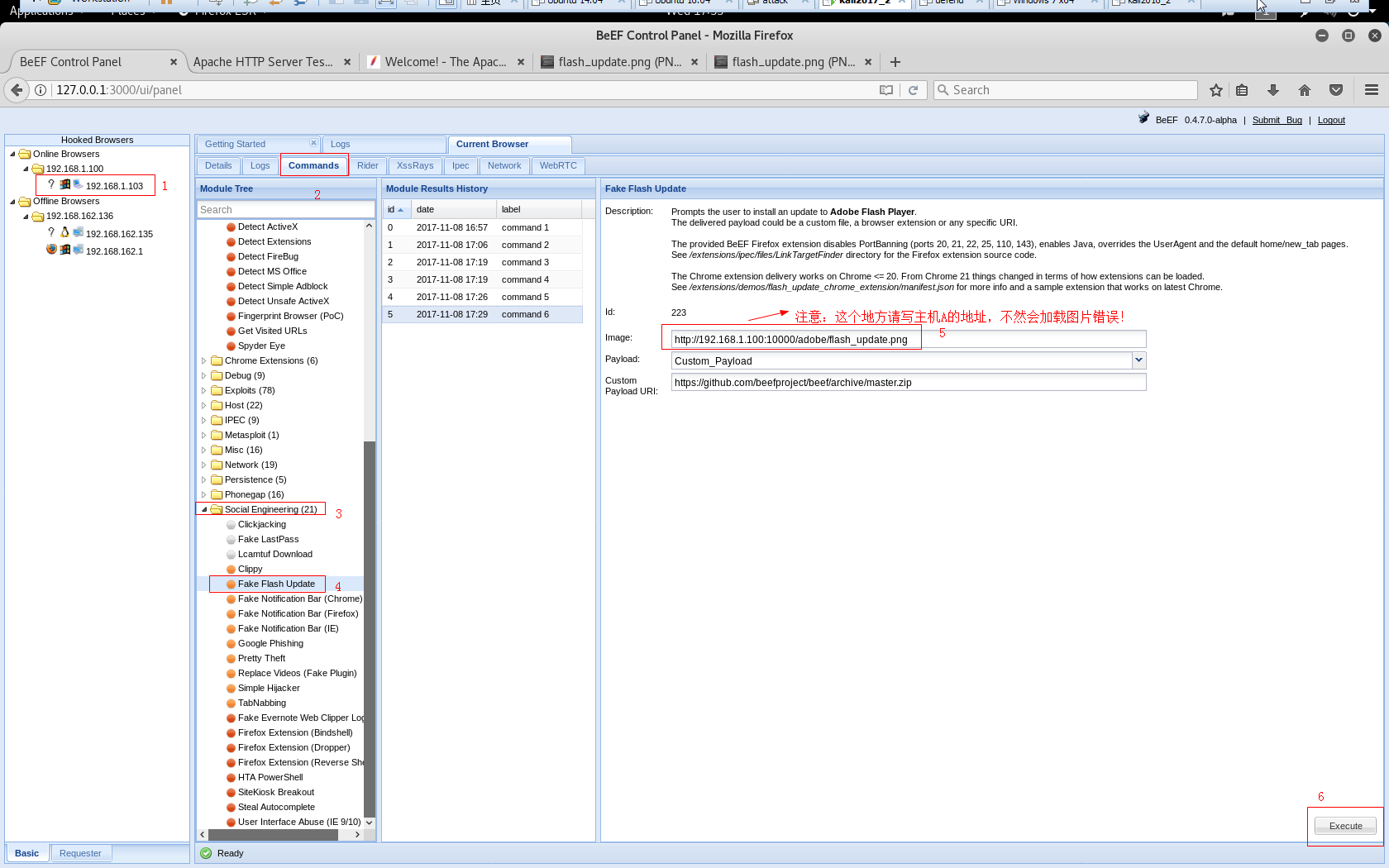Open the Ipec tab
The width and height of the screenshot is (1389, 868).
461,166
